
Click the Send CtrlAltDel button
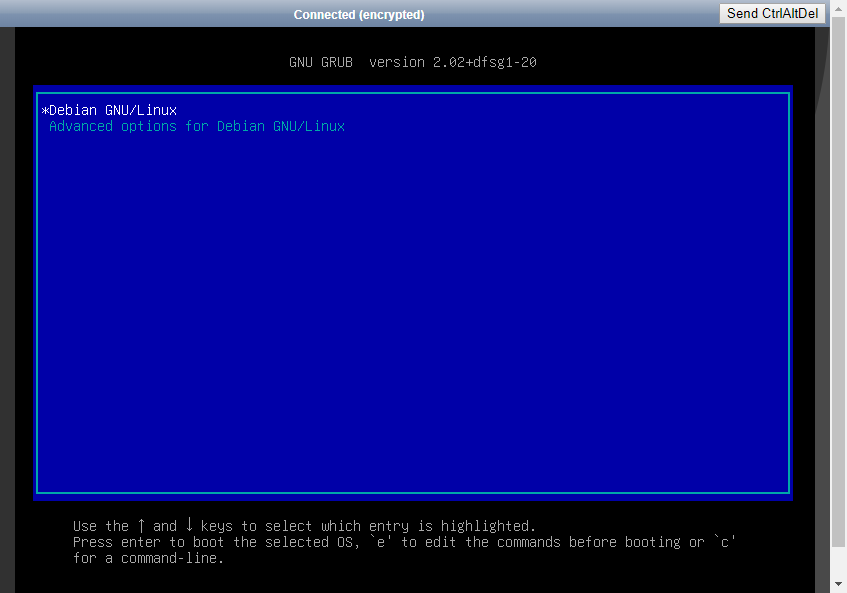click(772, 13)
